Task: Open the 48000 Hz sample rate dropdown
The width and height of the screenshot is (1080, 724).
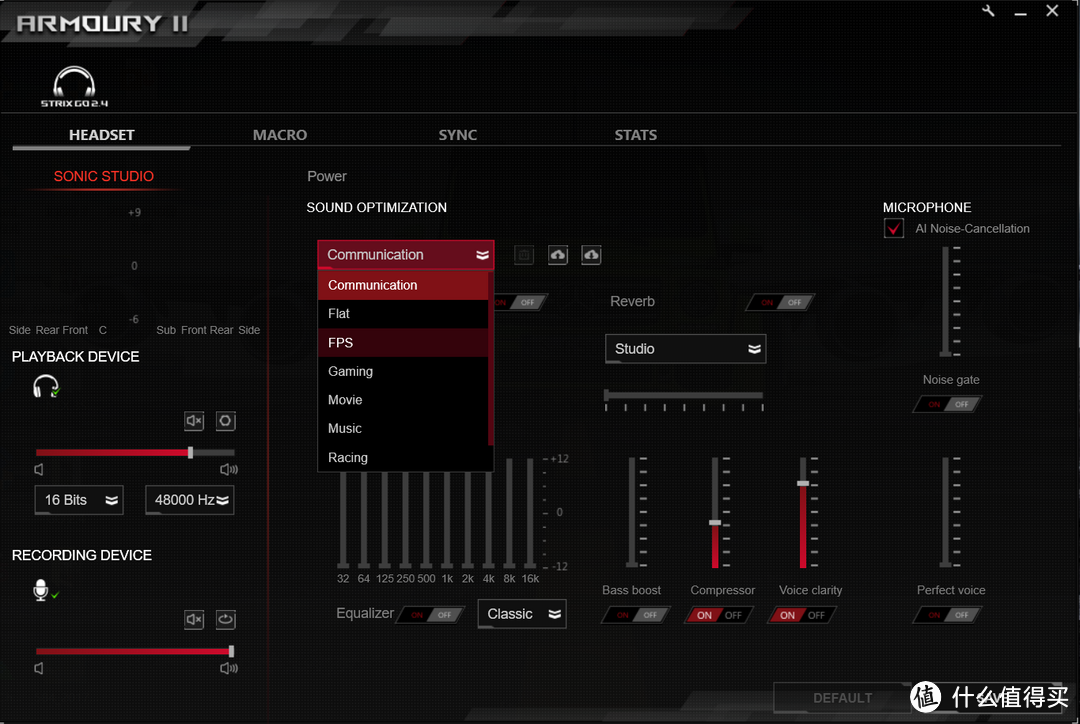Action: click(x=189, y=499)
